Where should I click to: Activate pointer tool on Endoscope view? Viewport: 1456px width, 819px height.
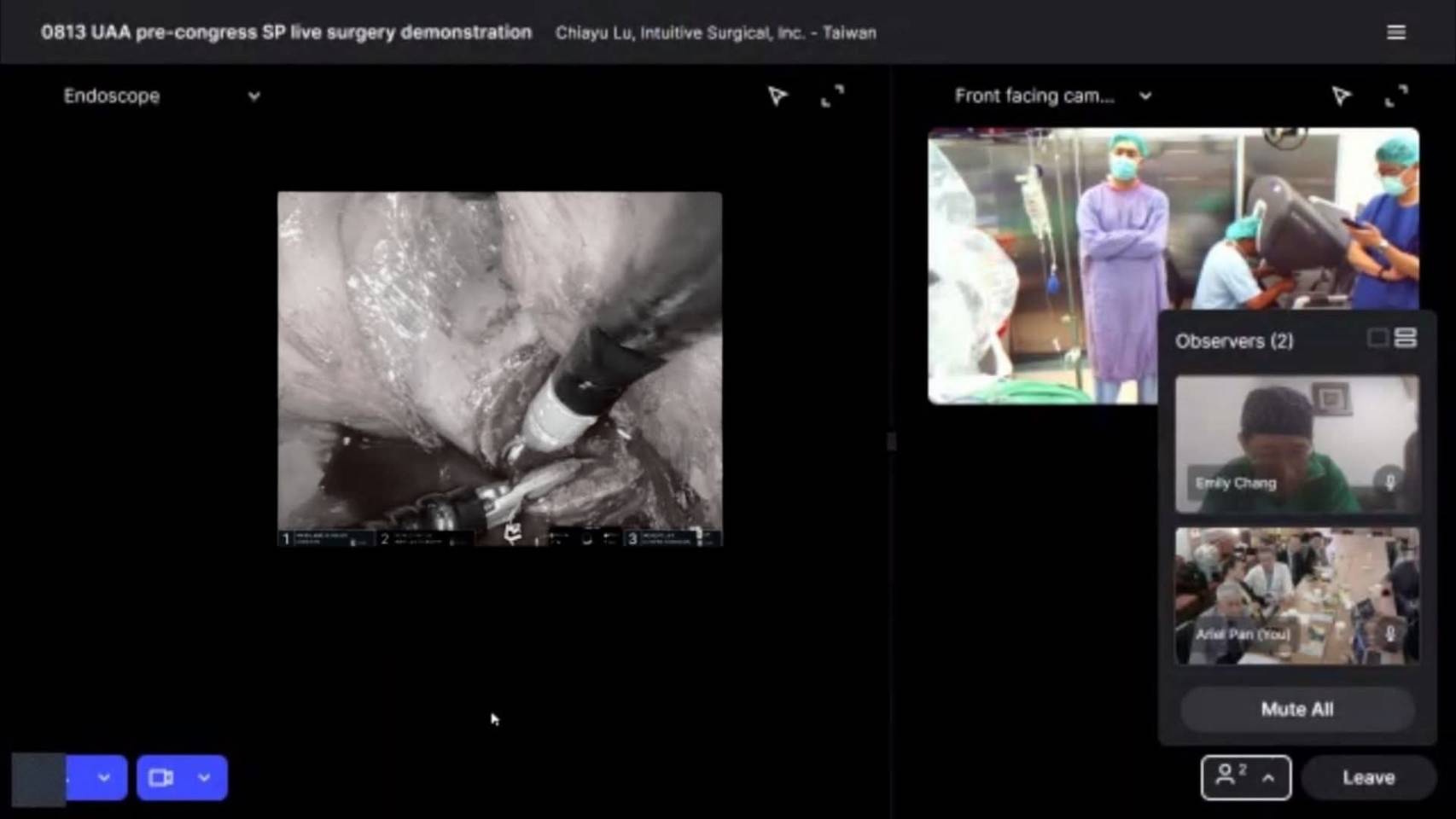click(x=777, y=96)
